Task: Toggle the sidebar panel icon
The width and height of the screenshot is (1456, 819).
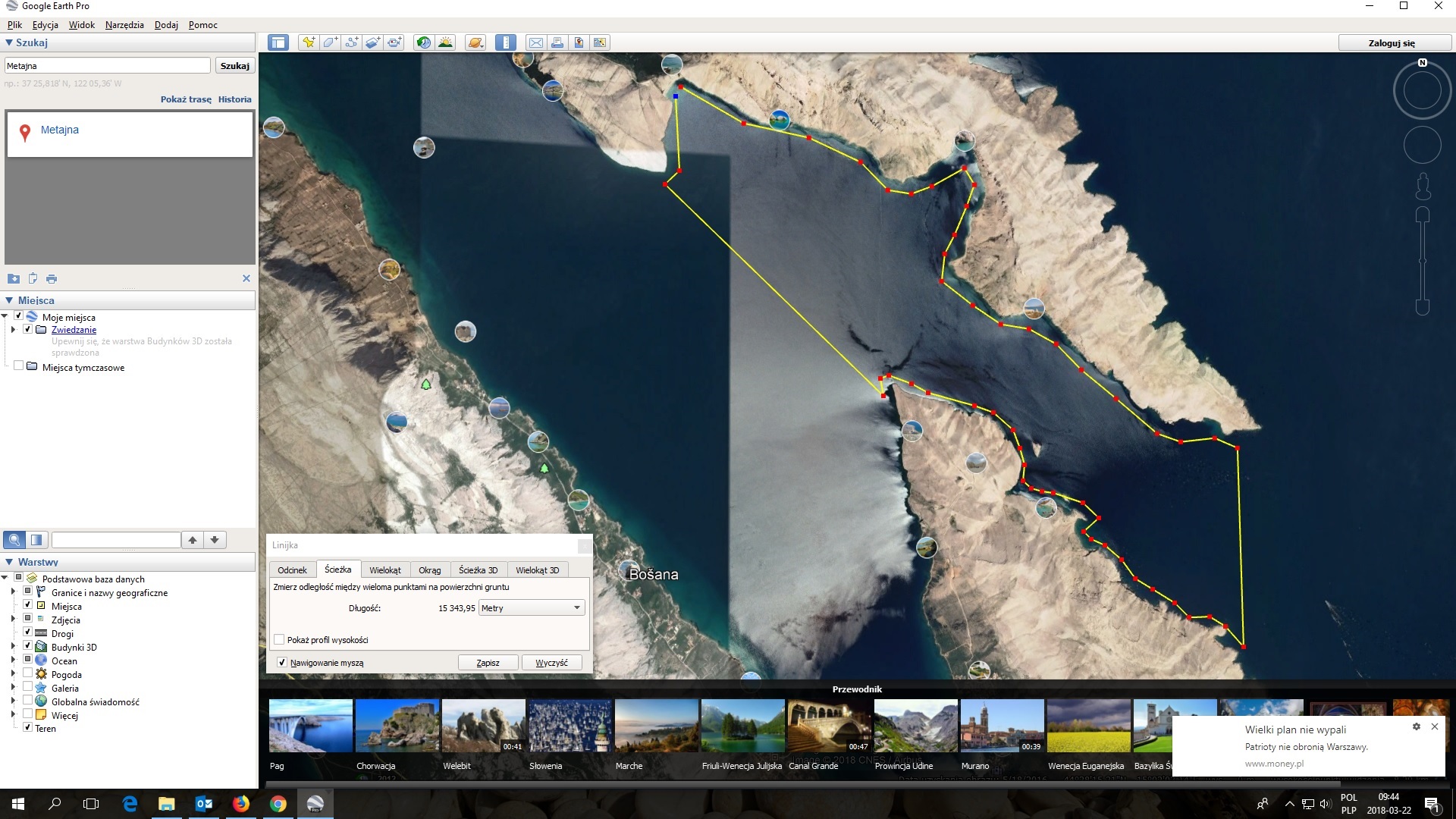Action: click(x=278, y=42)
